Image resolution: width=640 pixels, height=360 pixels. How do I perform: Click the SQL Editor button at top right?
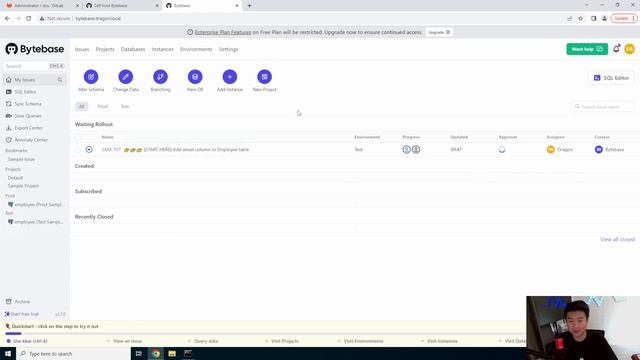click(611, 78)
